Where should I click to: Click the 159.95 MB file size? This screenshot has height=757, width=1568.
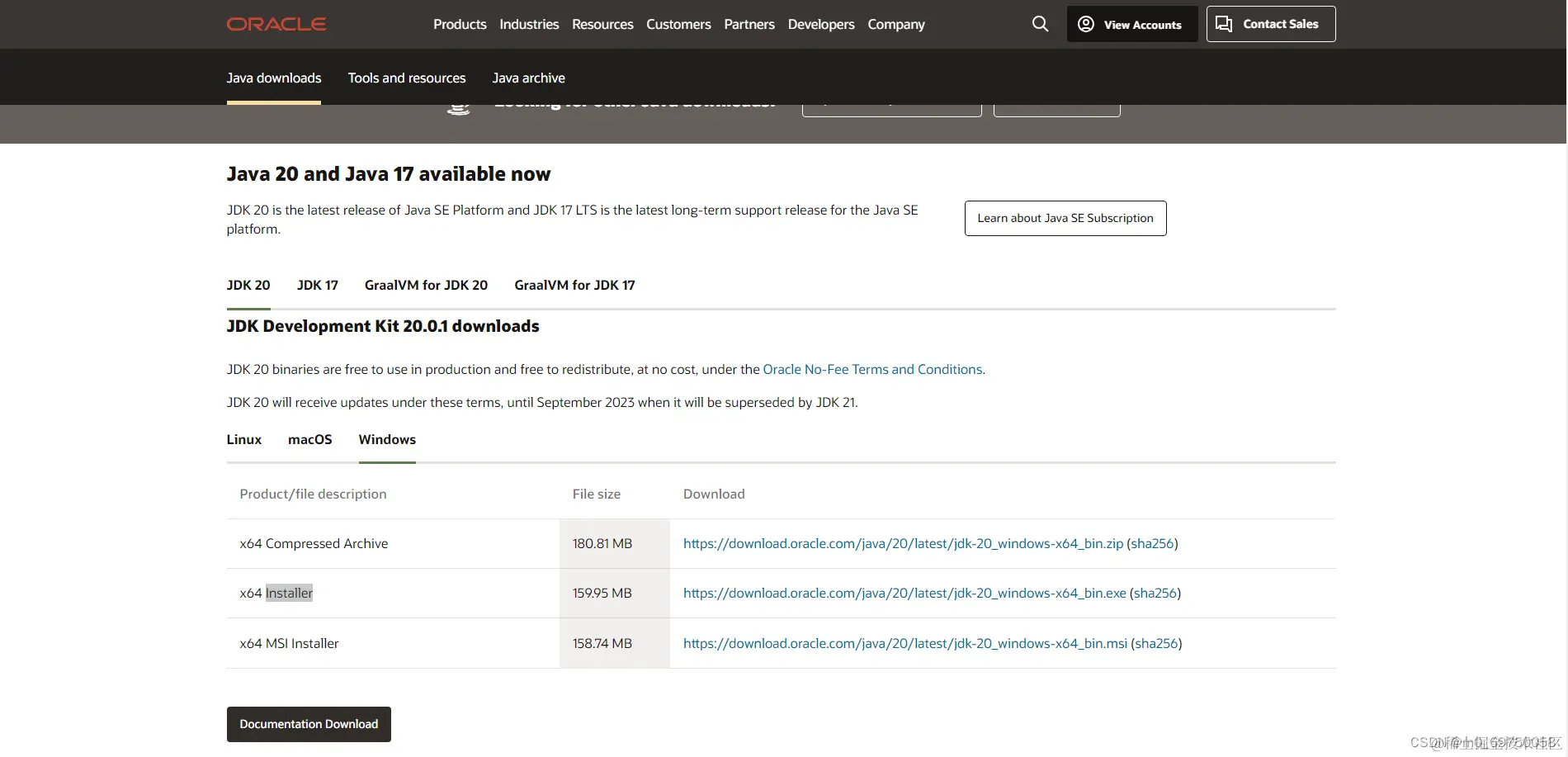(602, 593)
